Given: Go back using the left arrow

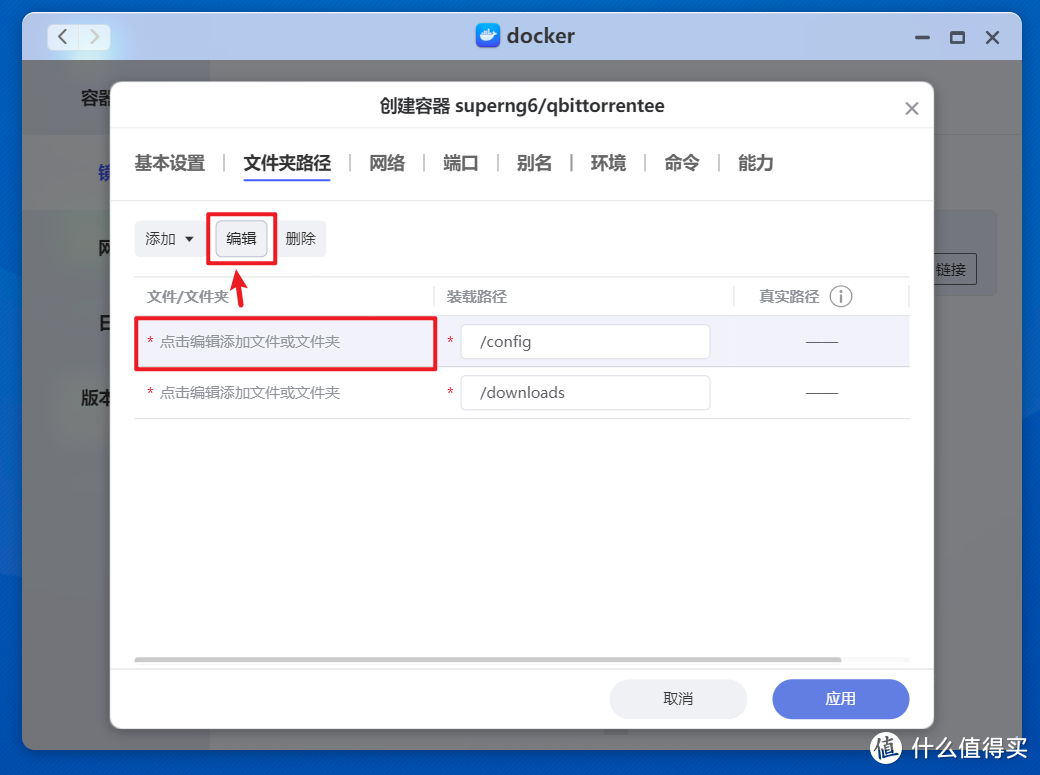Looking at the screenshot, I should [63, 36].
